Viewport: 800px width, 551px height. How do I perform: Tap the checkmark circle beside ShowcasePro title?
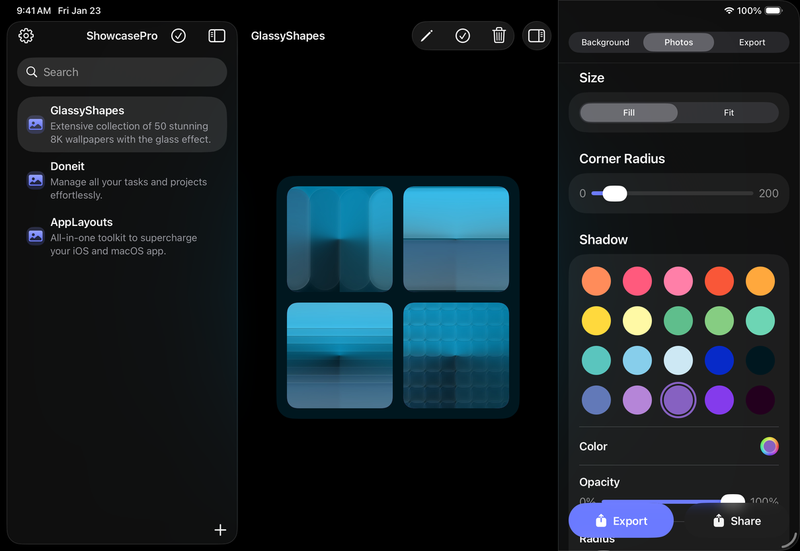[178, 36]
